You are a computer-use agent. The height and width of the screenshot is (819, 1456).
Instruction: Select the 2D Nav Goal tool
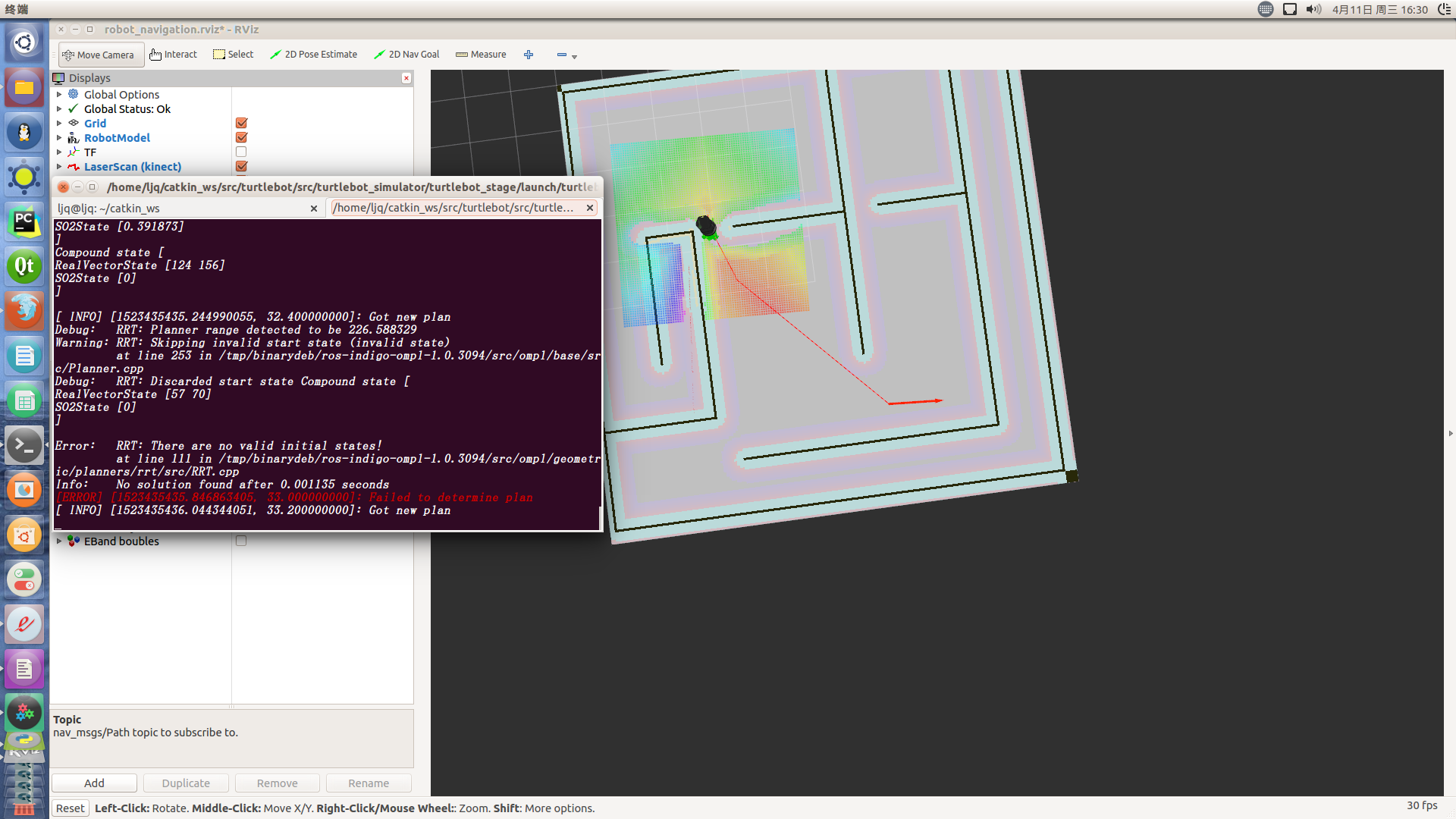pos(408,54)
